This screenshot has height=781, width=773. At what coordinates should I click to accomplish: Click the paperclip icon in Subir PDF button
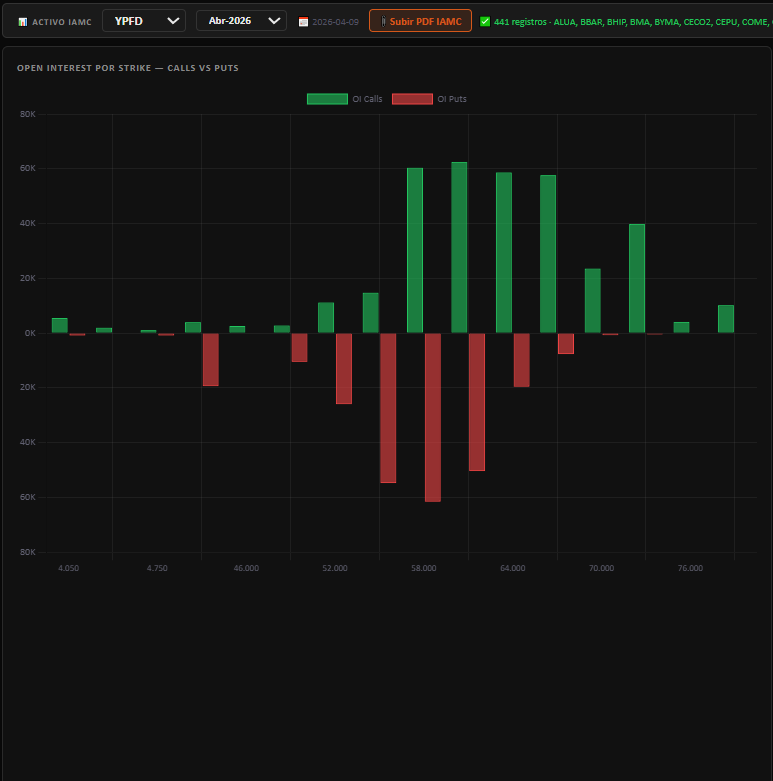pyautogui.click(x=383, y=21)
